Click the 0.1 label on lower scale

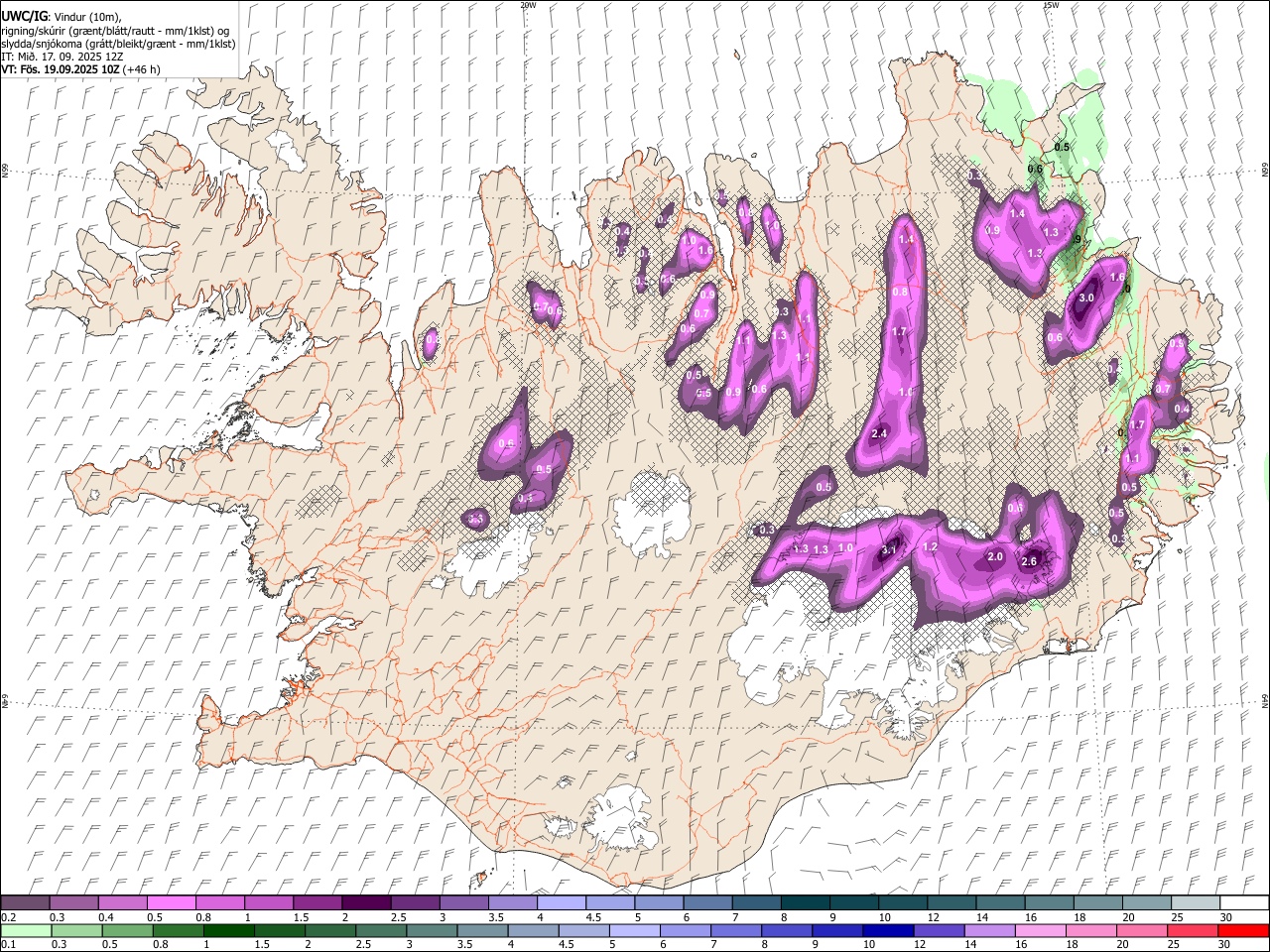click(7, 945)
